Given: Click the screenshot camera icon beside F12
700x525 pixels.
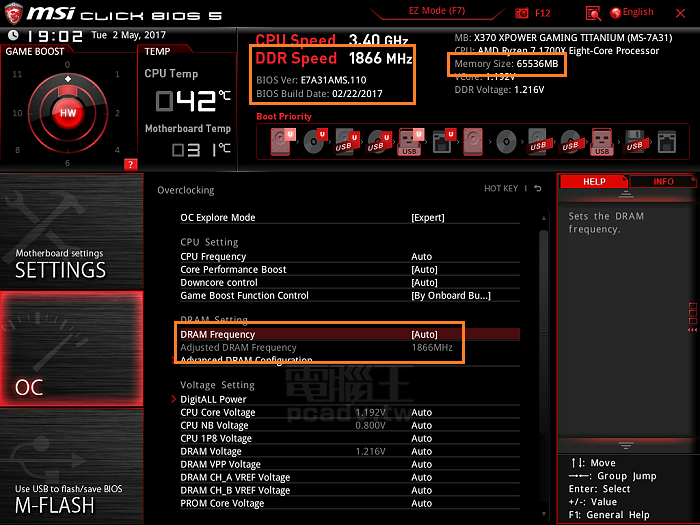Looking at the screenshot, I should point(521,13).
